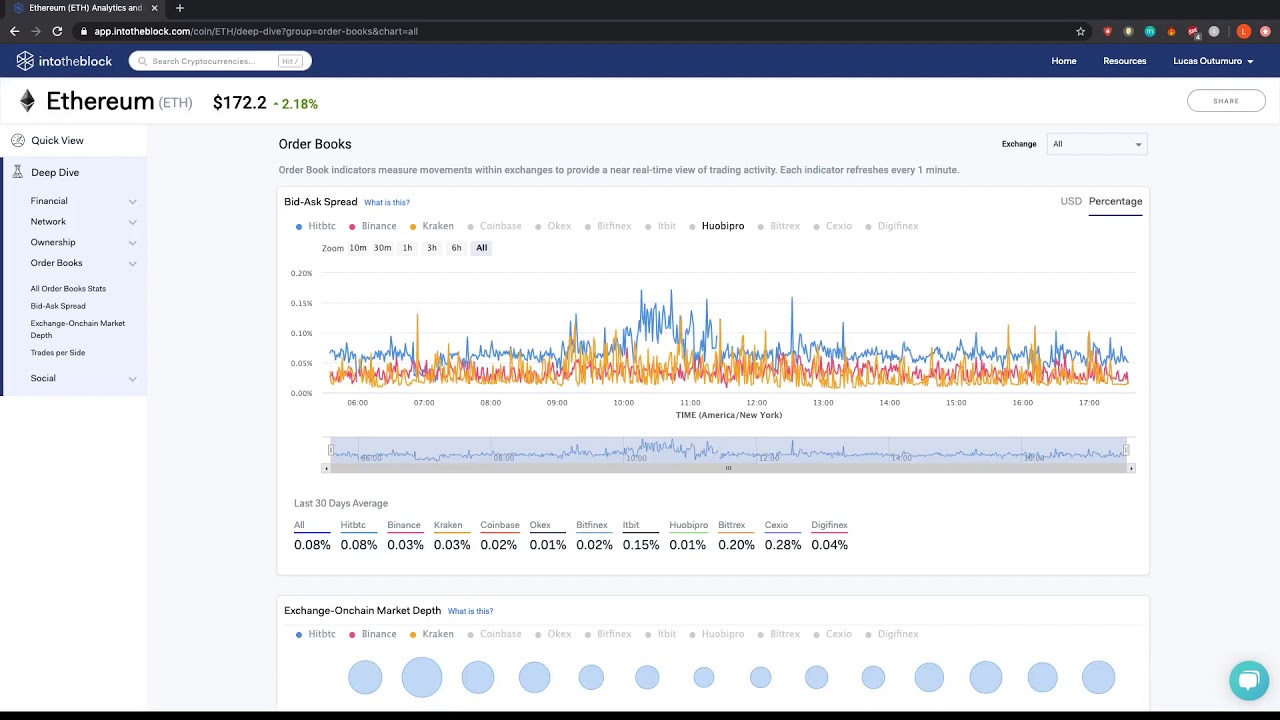Click the green circle extension icon
The image size is (1280, 720).
[x=1150, y=31]
